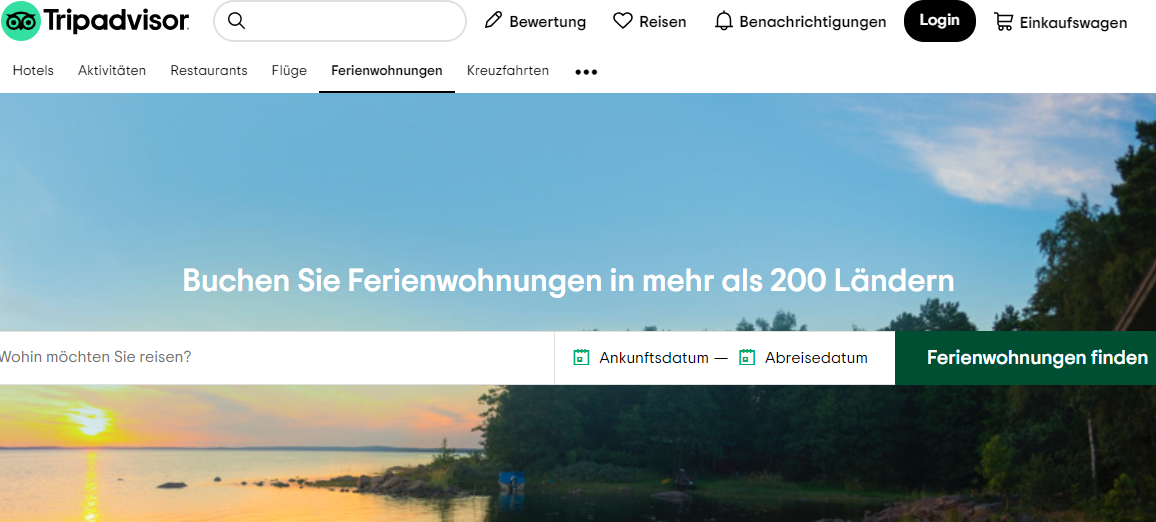Open the three-dots more menu
The width and height of the screenshot is (1156, 522).
[586, 72]
